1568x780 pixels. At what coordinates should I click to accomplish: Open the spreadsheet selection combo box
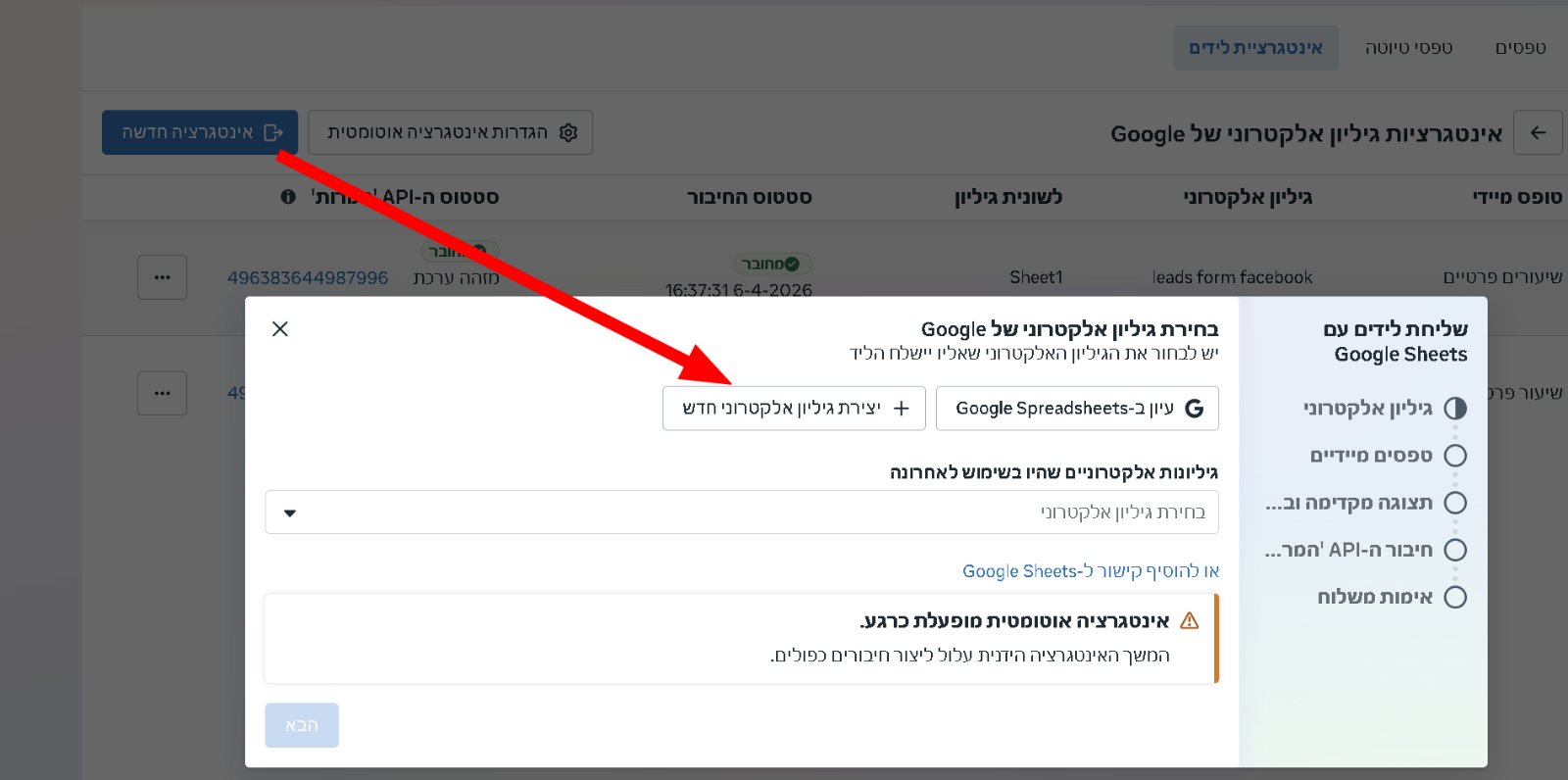742,512
